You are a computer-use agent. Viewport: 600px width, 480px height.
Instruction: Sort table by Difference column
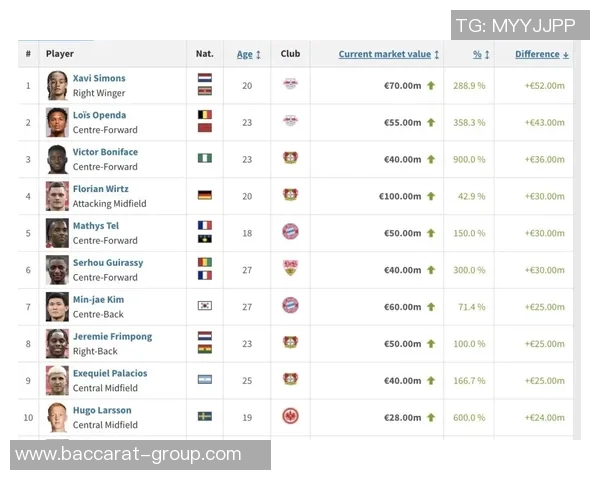[x=542, y=54]
